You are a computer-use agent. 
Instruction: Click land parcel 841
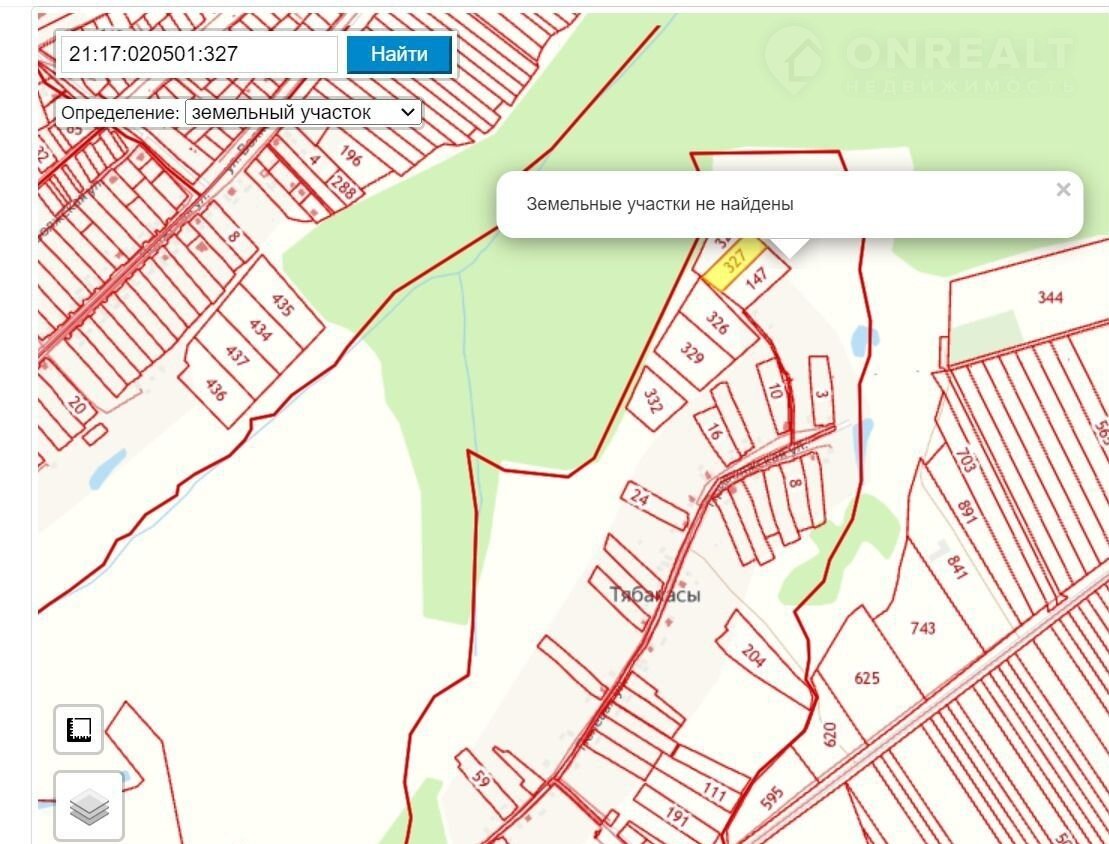(x=956, y=567)
